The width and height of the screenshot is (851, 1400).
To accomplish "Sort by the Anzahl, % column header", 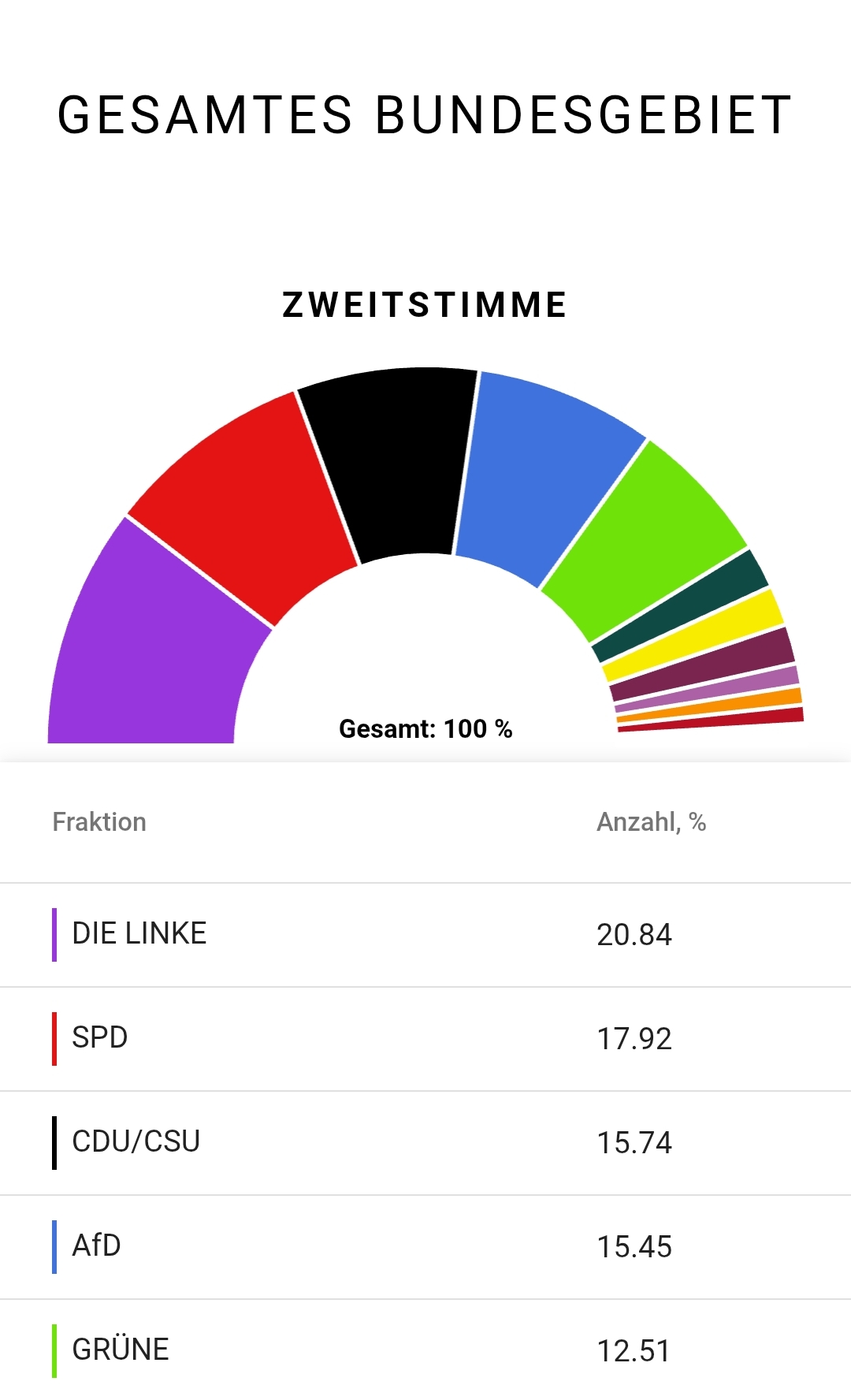I will pyautogui.click(x=651, y=822).
